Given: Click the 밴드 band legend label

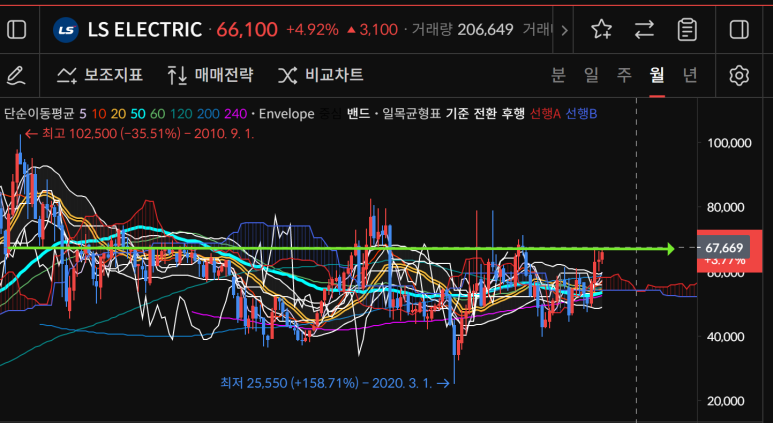Looking at the screenshot, I should (358, 114).
